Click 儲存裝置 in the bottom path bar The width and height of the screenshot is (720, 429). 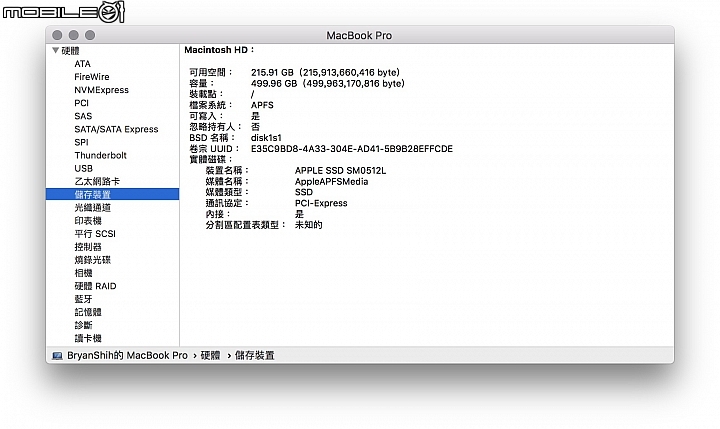[x=254, y=356]
